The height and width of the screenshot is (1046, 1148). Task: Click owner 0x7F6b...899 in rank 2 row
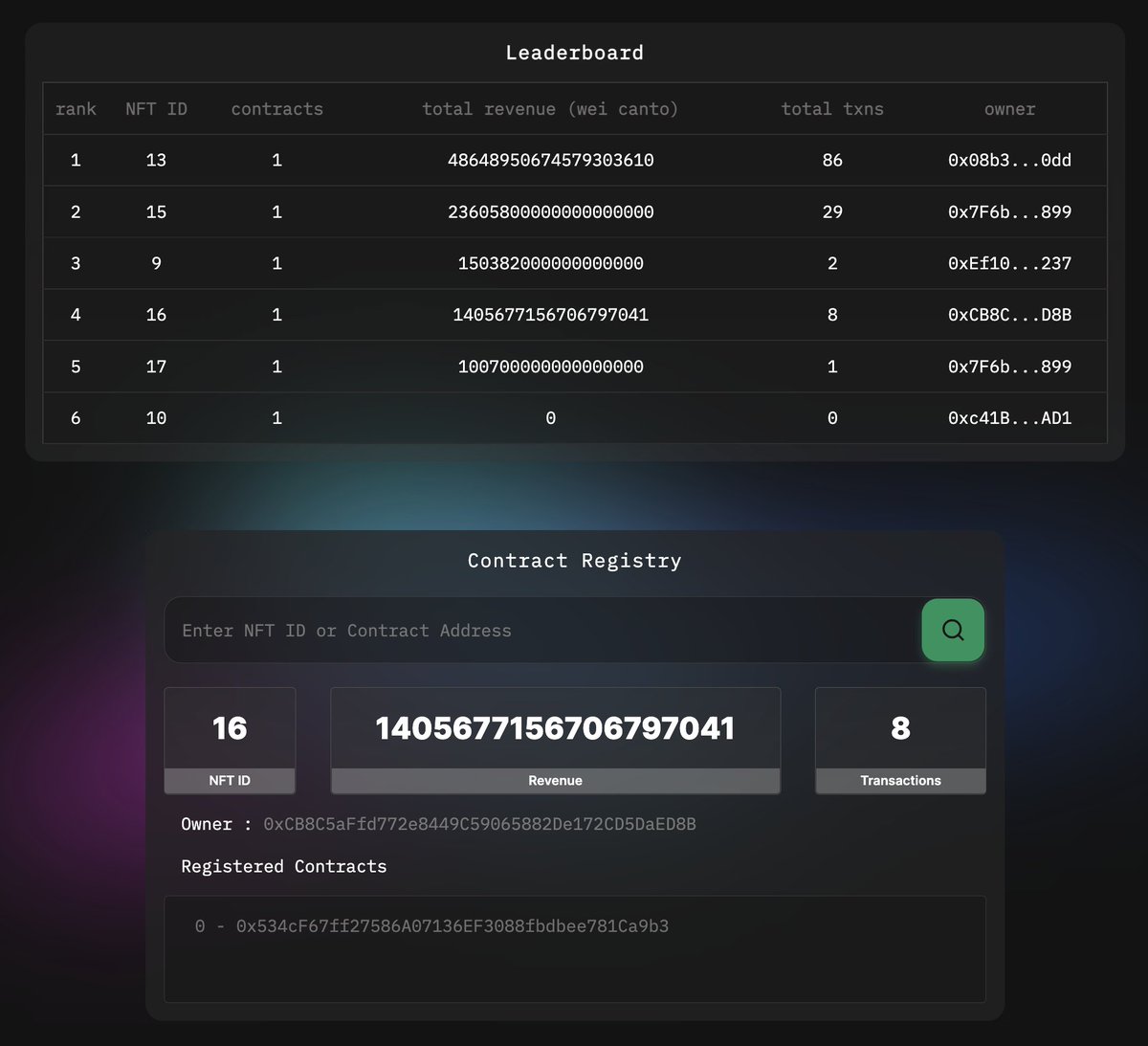(1009, 211)
